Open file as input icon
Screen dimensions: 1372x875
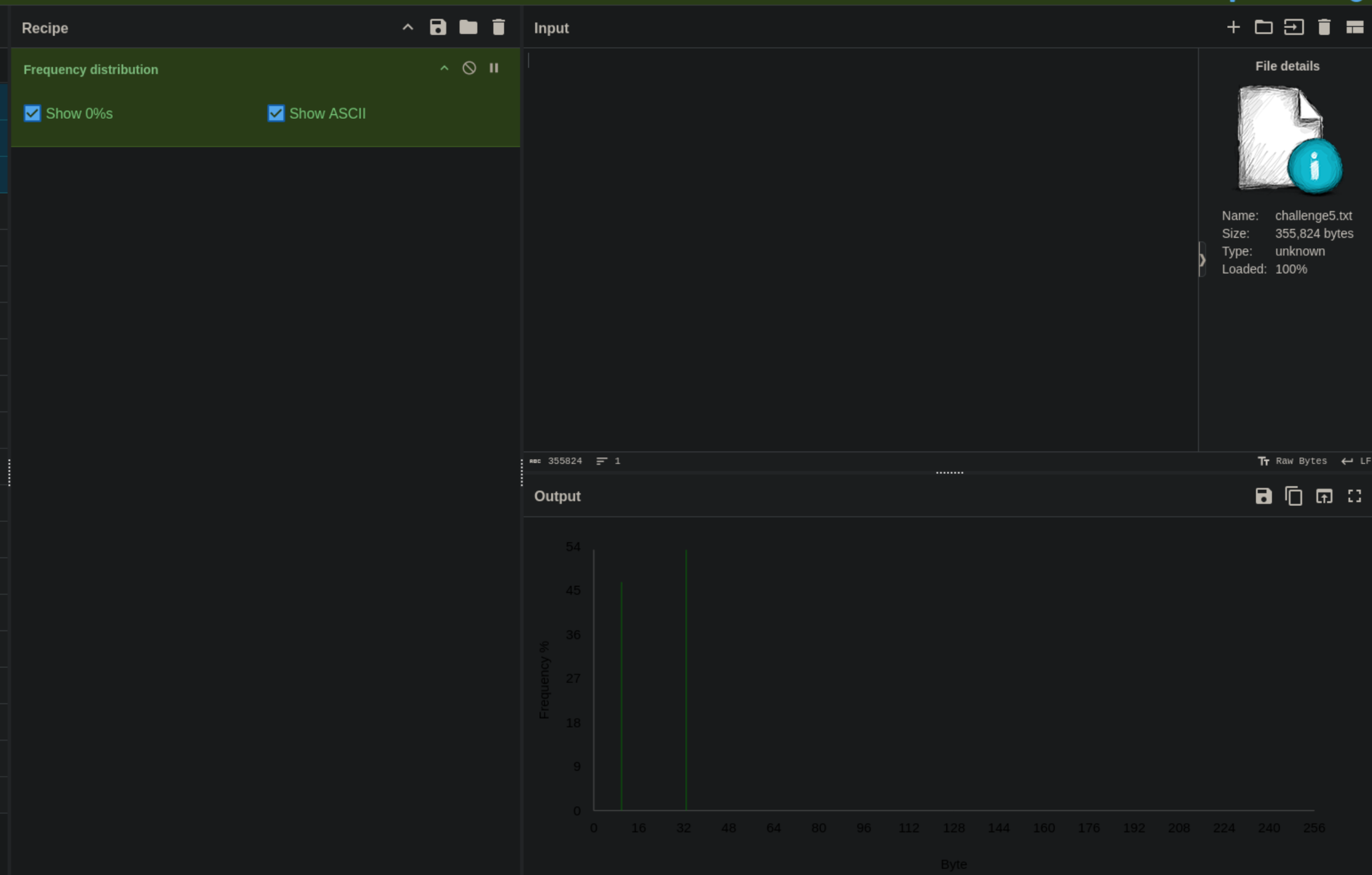[x=1293, y=27]
